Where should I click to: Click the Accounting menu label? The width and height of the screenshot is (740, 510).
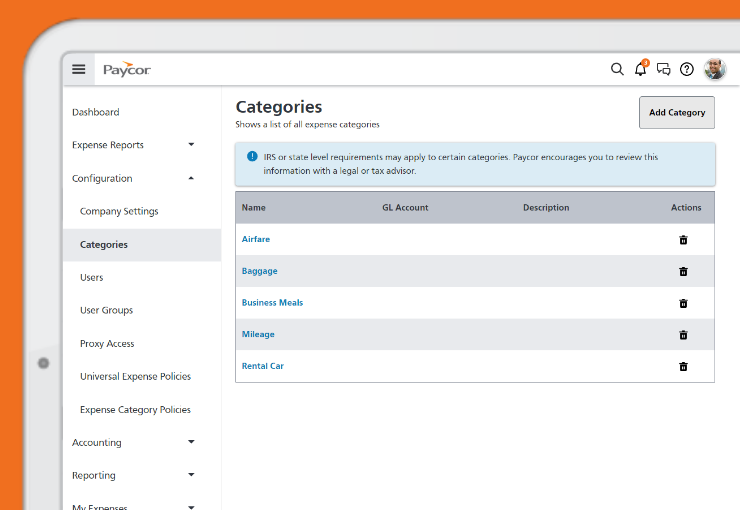pyautogui.click(x=97, y=443)
